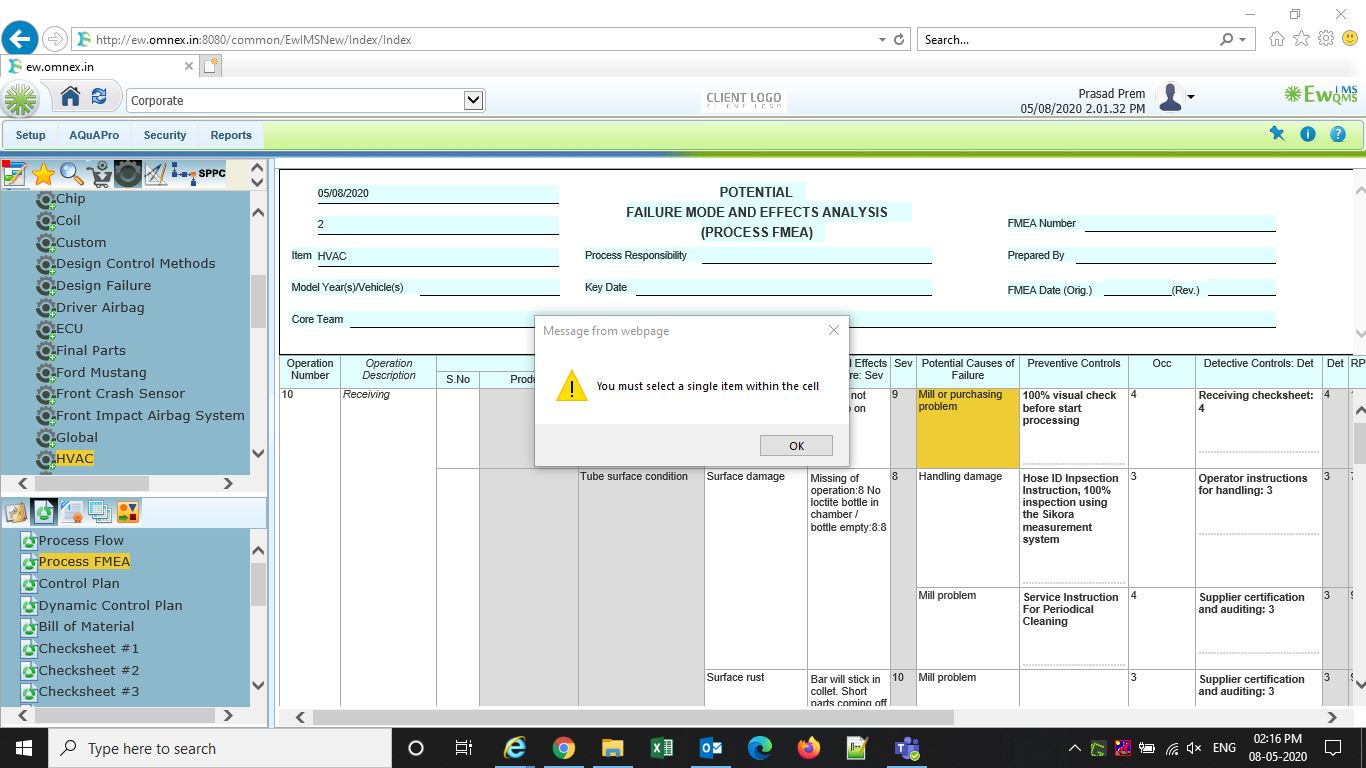Open Process Flow document
Viewport: 1366px width, 768px height.
pos(81,541)
